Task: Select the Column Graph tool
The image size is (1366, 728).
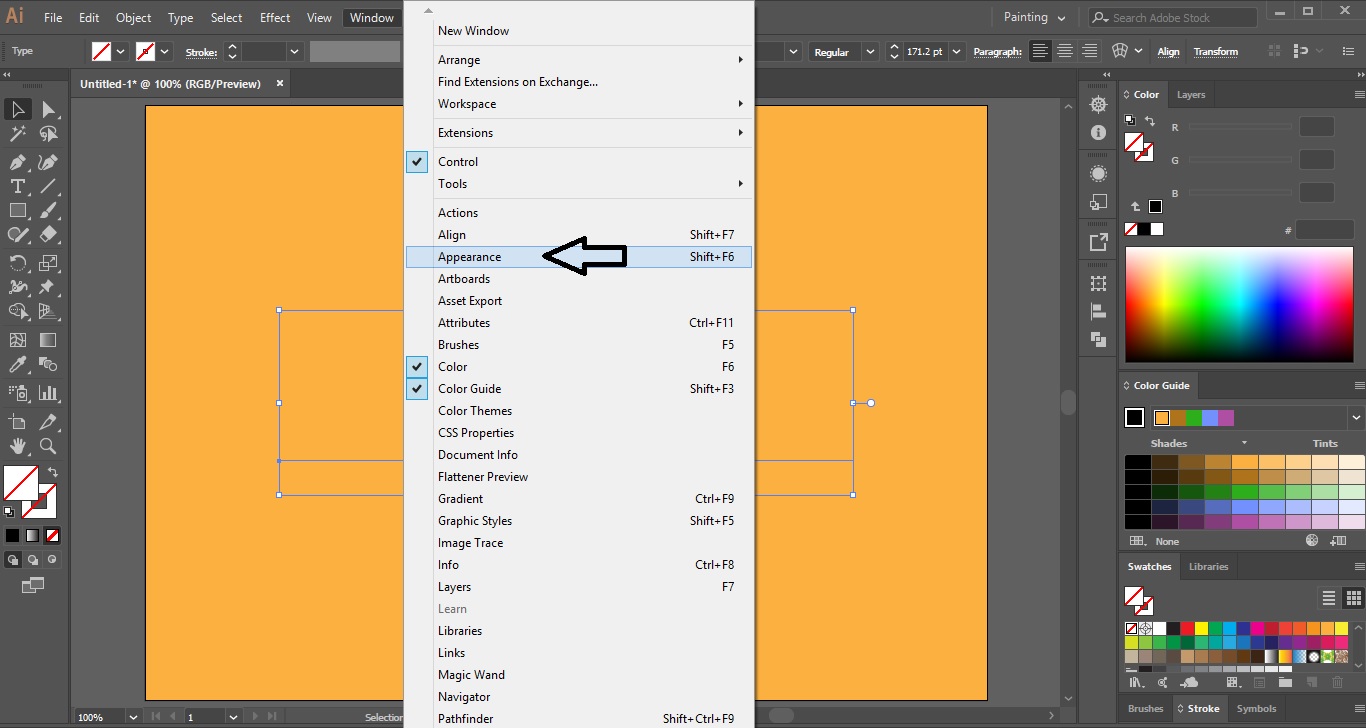Action: click(x=47, y=392)
